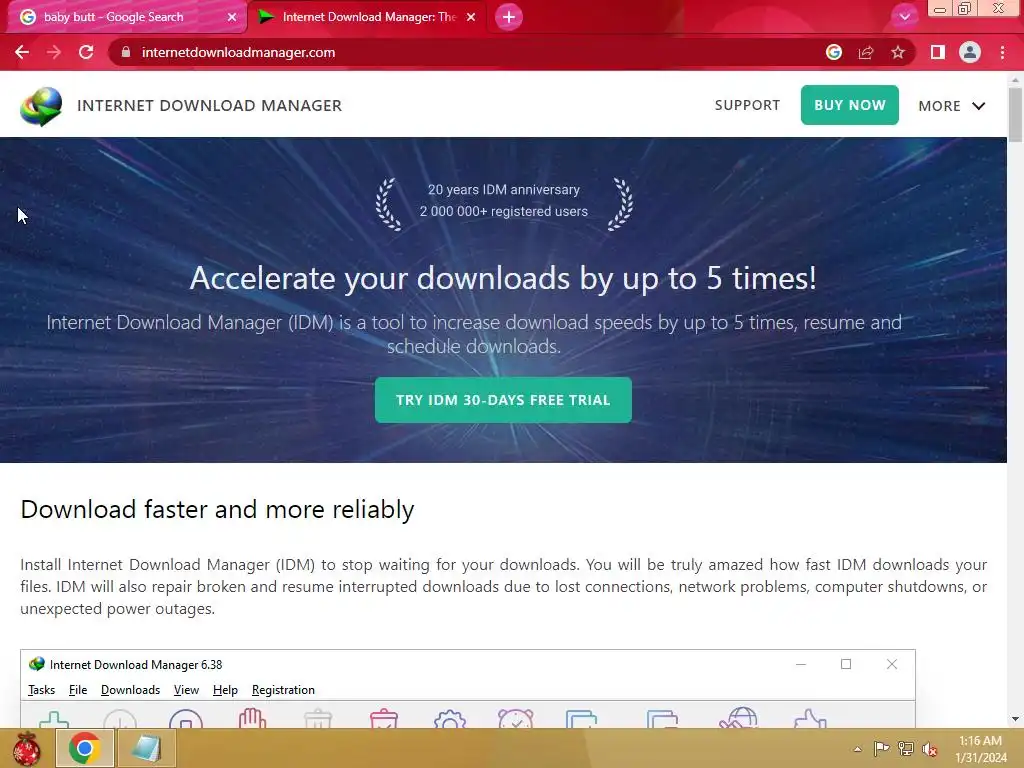Close the Internet Download Manager tab
This screenshot has width=1024, height=768.
tap(471, 17)
